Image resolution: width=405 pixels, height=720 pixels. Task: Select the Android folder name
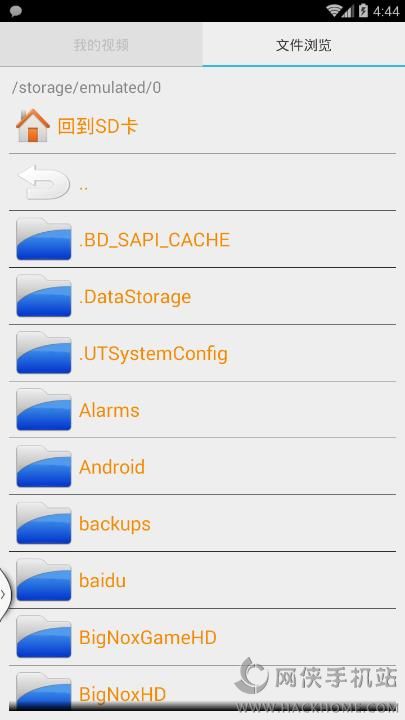(112, 467)
